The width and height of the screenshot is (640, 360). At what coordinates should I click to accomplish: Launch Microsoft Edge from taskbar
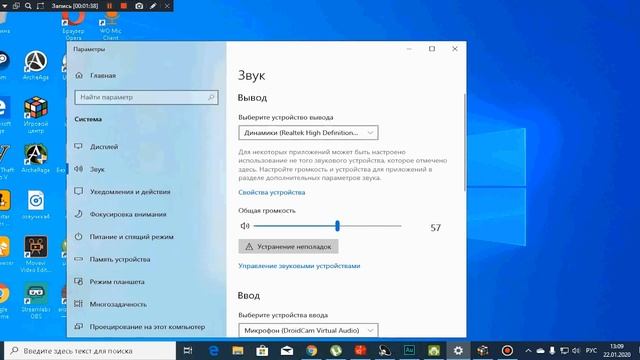click(x=213, y=351)
